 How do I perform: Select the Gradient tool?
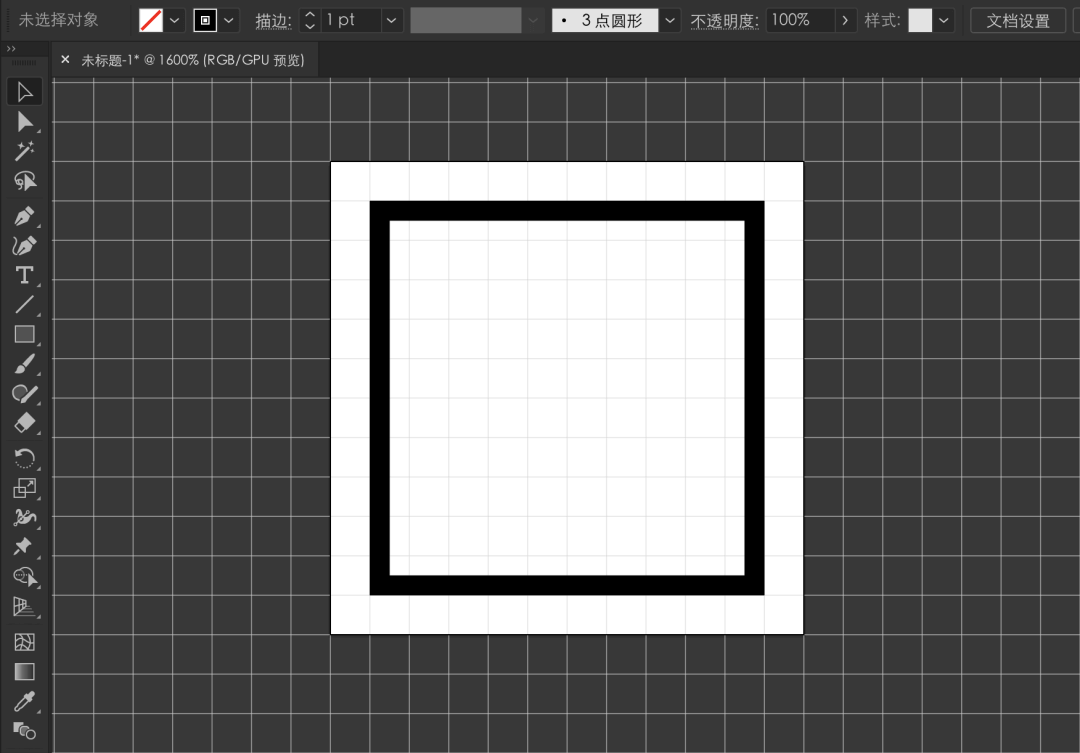click(x=25, y=672)
